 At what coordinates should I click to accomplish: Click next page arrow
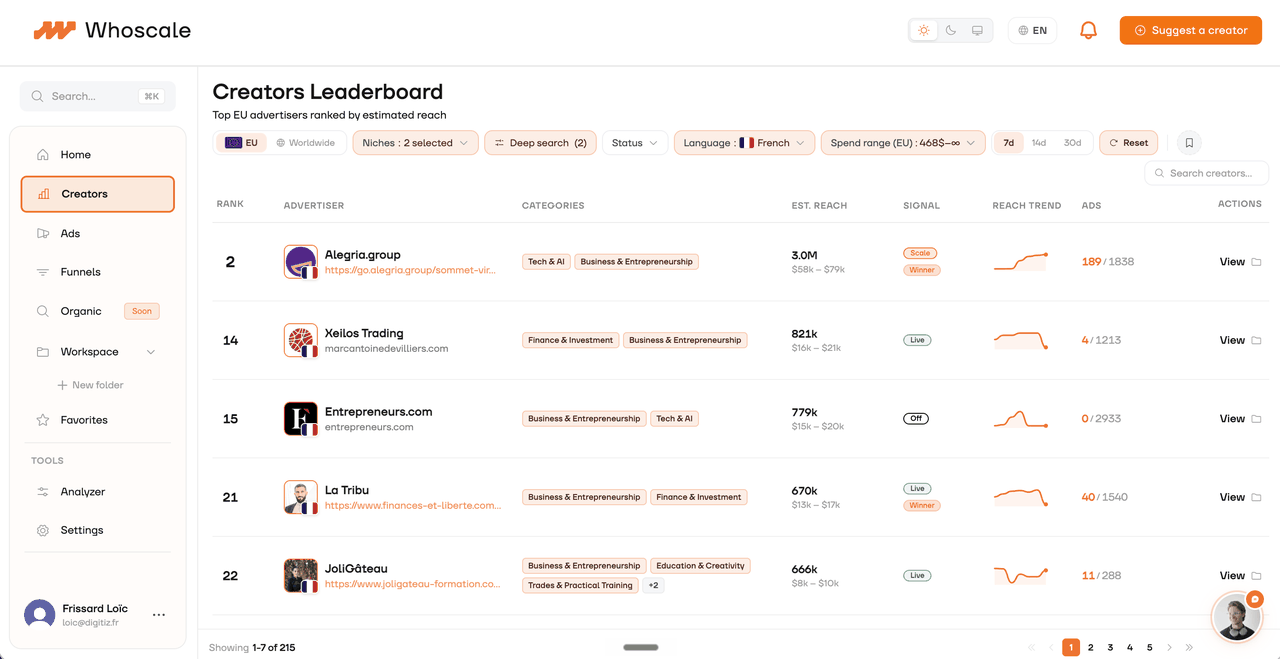(x=1170, y=648)
